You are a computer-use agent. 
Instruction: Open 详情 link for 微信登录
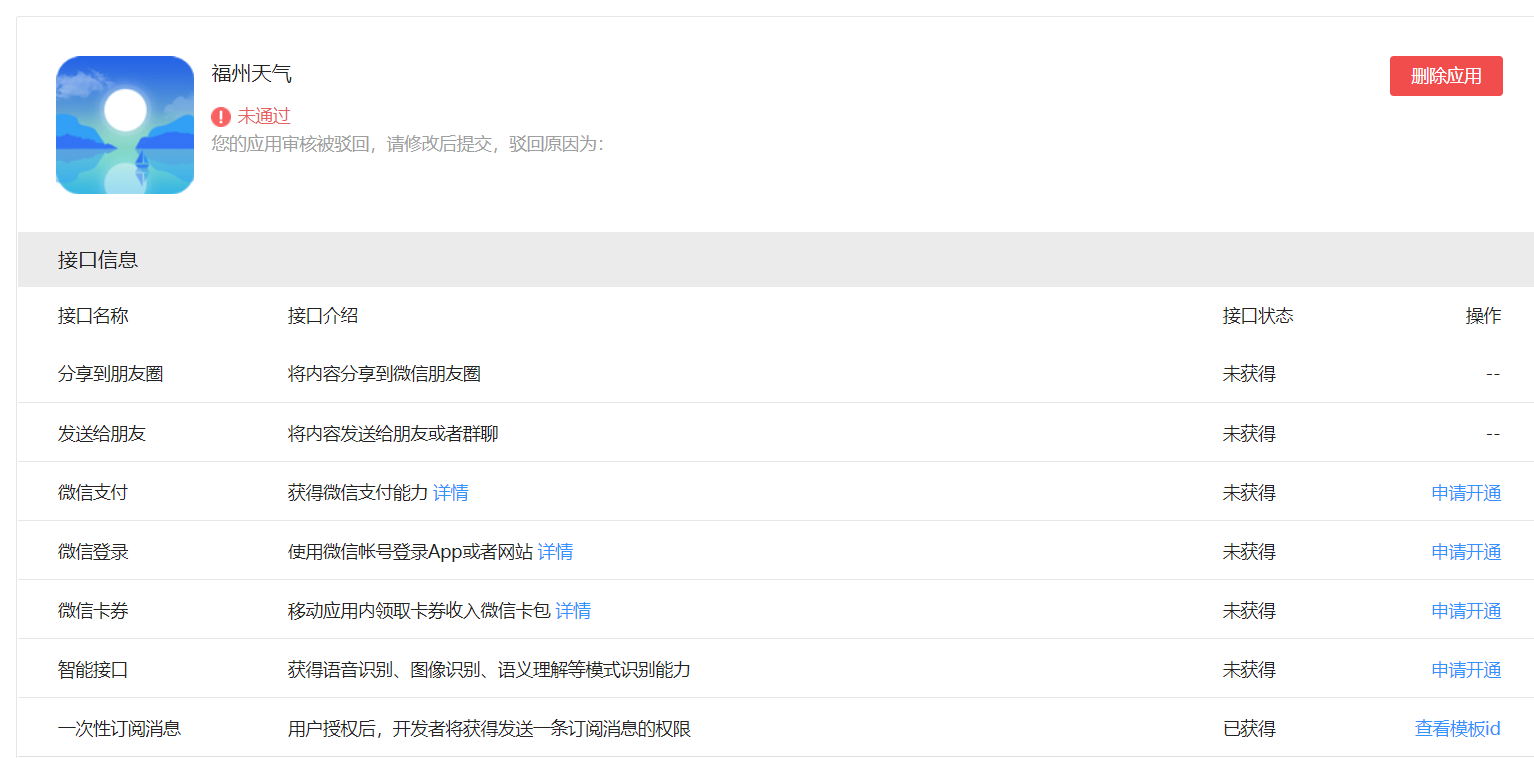tap(555, 552)
